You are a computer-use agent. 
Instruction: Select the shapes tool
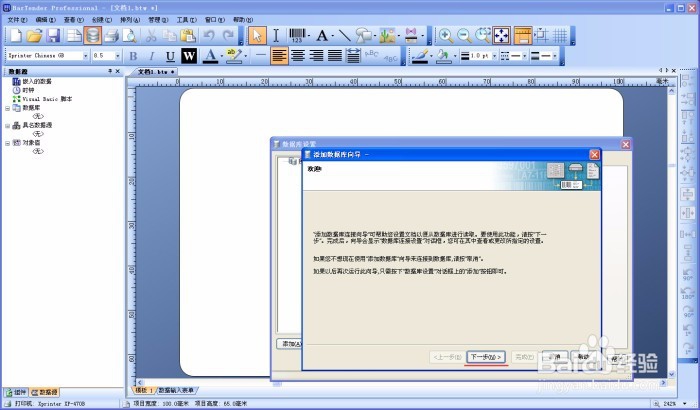click(x=364, y=35)
